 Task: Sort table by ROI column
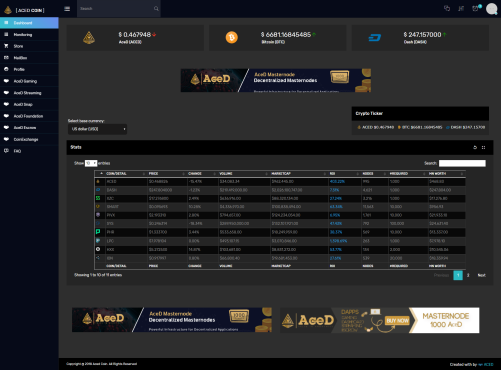coord(344,174)
